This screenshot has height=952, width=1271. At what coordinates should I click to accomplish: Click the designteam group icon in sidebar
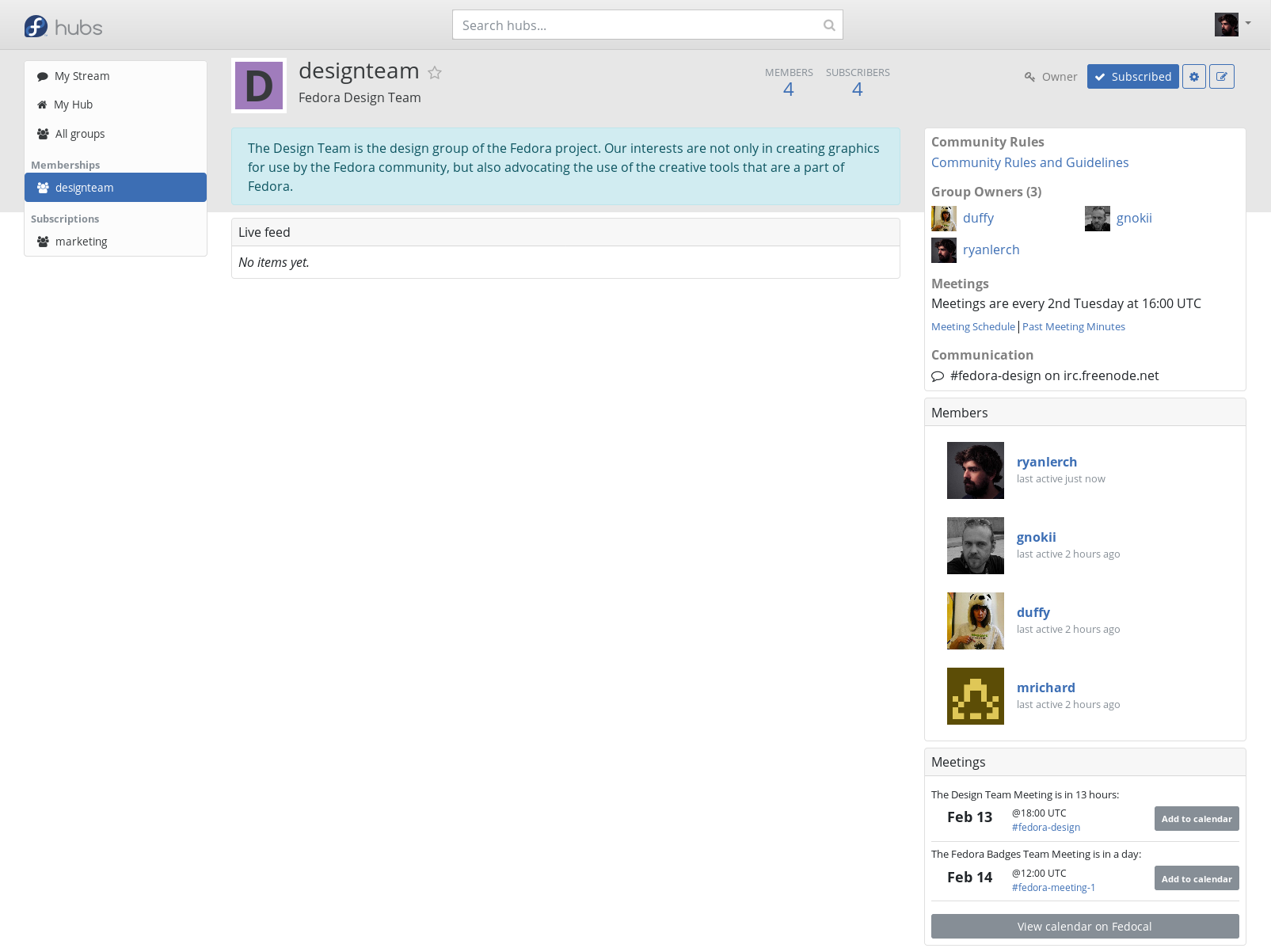tap(43, 188)
